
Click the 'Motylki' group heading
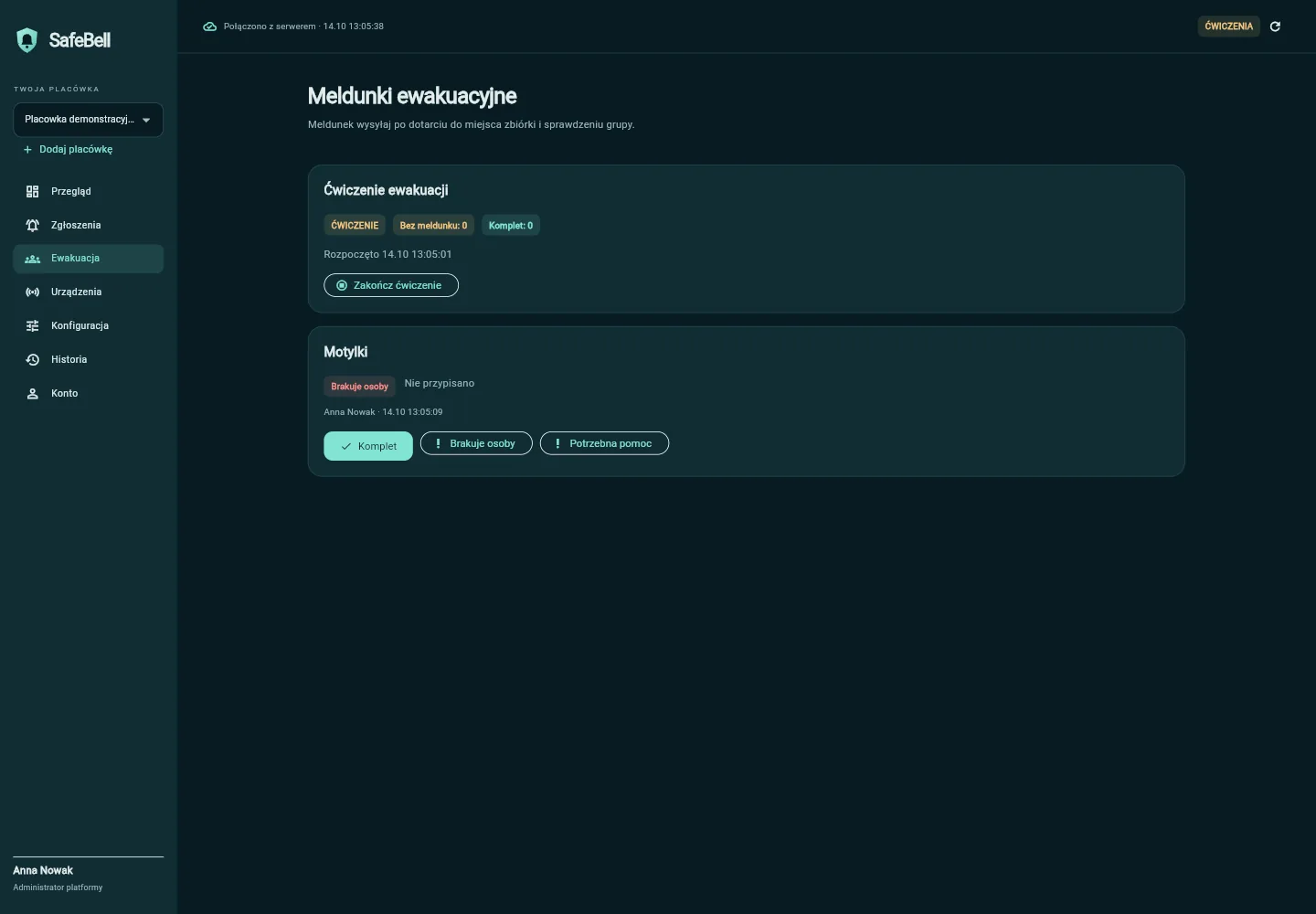(345, 352)
